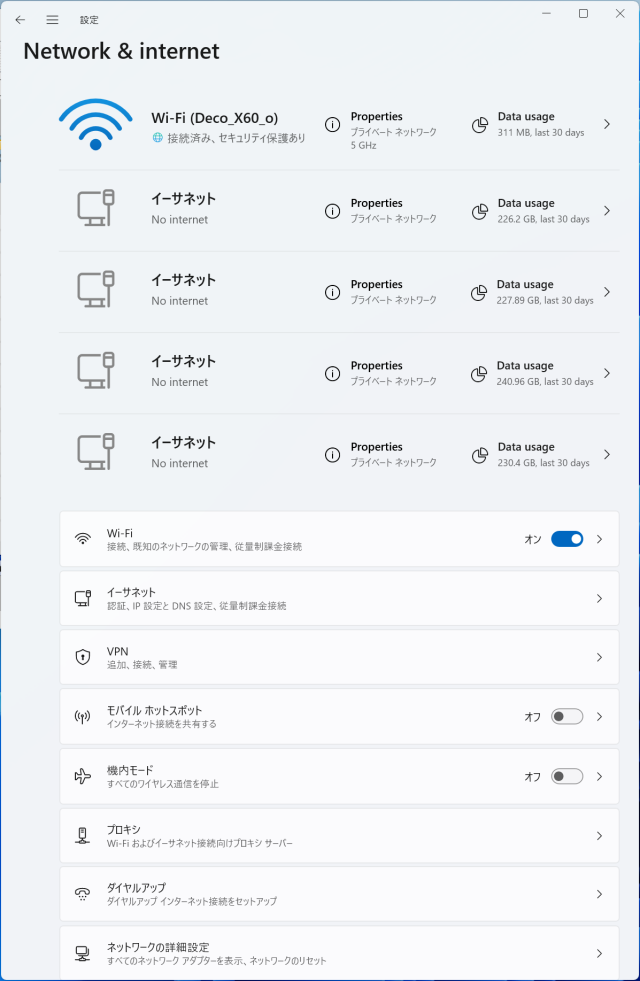Select the Wi-Fi (Deco_X60_o) connection title
Viewport: 640px width, 981px height.
215,118
